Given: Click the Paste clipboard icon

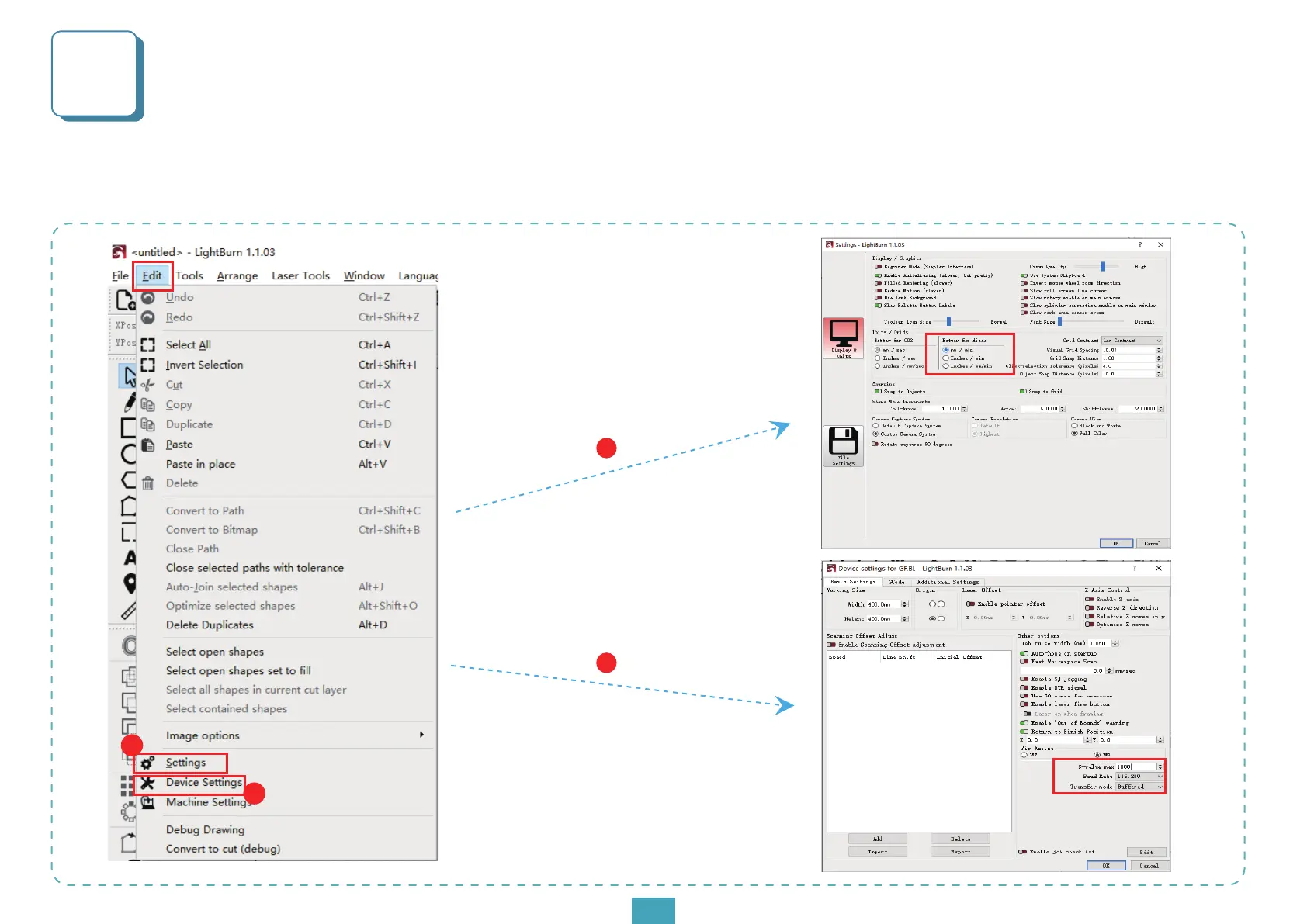Looking at the screenshot, I should 147,445.
